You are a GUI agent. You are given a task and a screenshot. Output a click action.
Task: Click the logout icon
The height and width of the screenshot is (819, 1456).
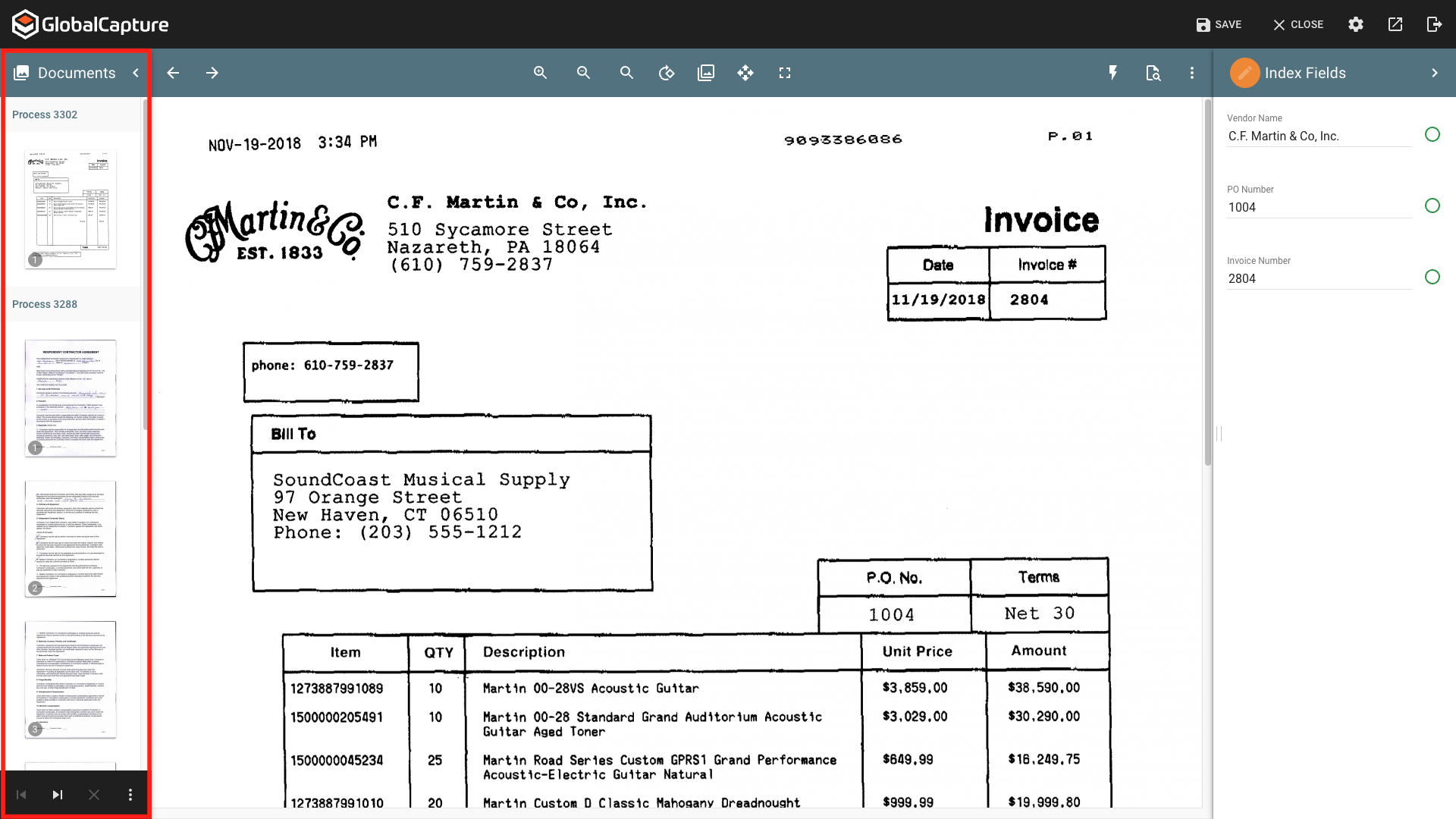tap(1434, 24)
